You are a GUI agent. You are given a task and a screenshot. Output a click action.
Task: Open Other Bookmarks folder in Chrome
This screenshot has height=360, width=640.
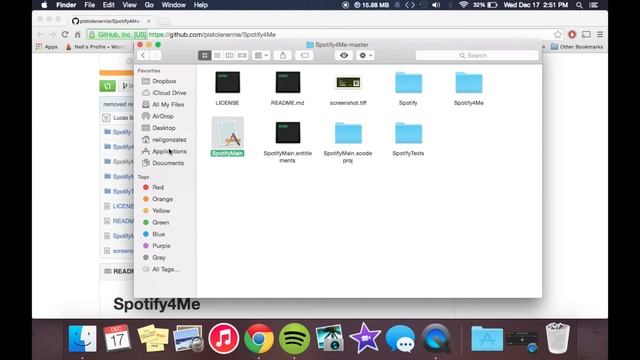tap(577, 47)
